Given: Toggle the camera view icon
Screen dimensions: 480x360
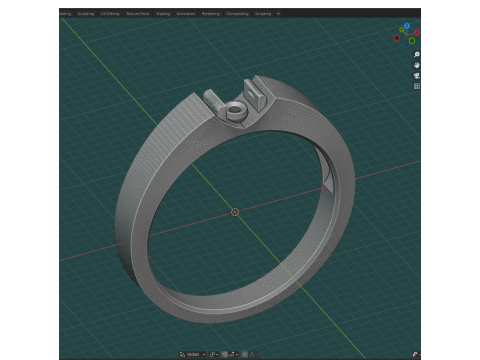Looking at the screenshot, I should point(417,76).
